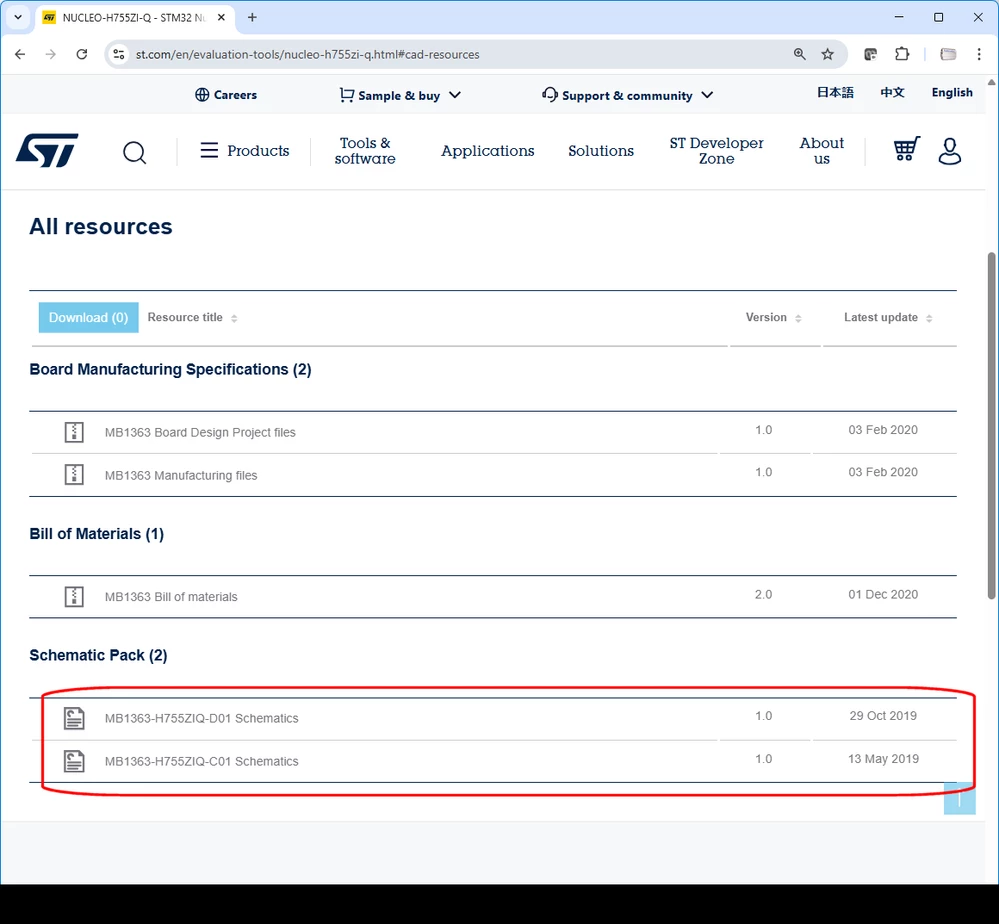Viewport: 999px width, 924px height.
Task: Click the zip icon for MB1363 Manufacturing files
Action: click(74, 475)
